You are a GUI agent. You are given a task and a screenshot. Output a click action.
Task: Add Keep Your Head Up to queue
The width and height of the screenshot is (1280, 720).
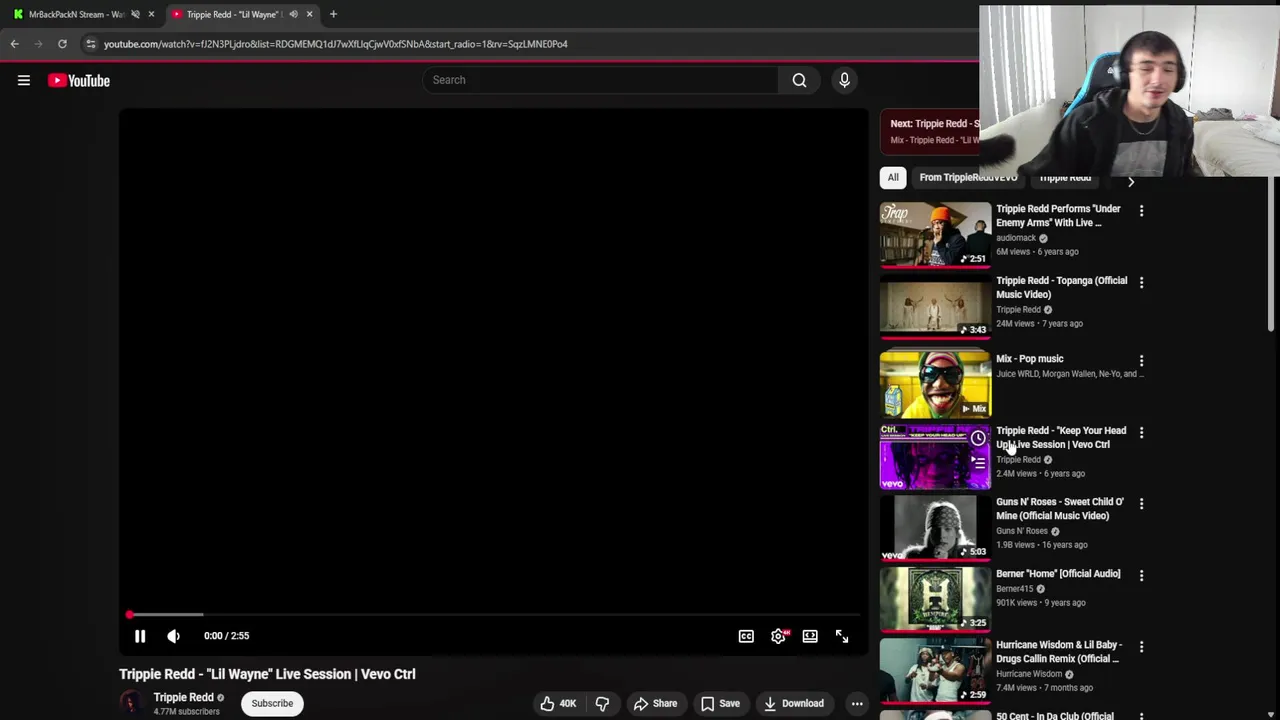[x=978, y=463]
